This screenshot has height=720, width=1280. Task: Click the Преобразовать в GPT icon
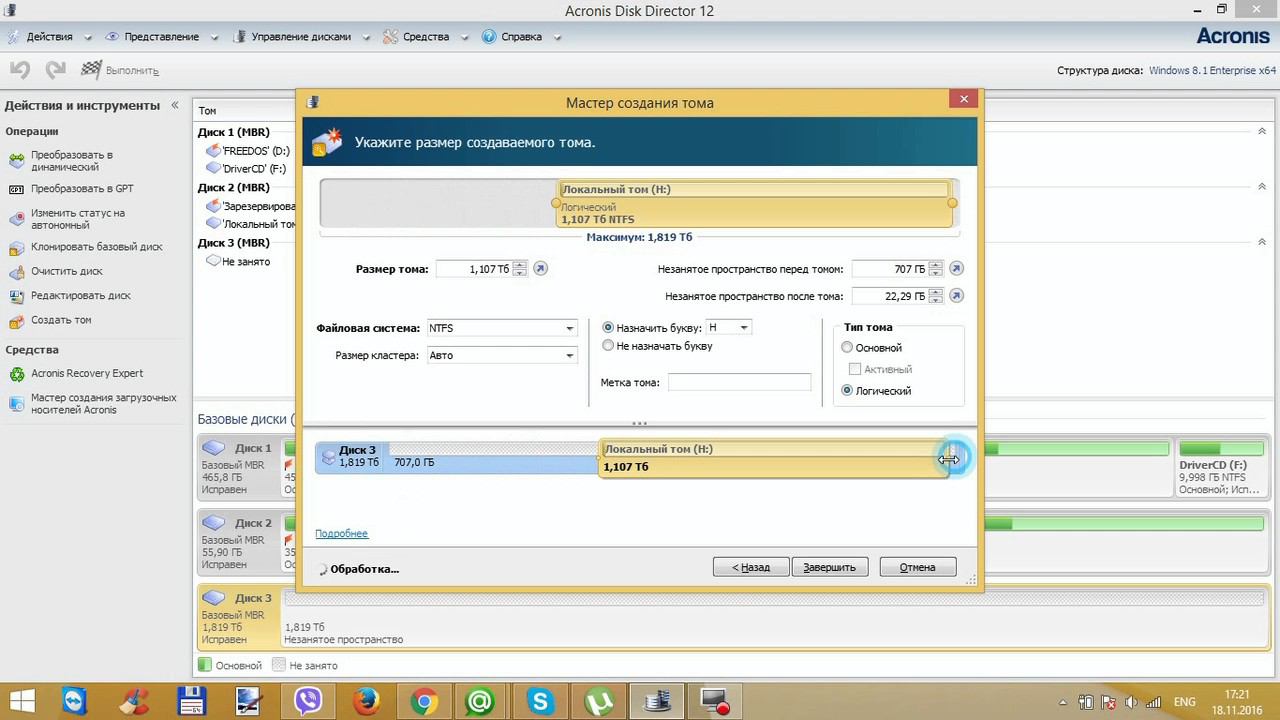16,189
